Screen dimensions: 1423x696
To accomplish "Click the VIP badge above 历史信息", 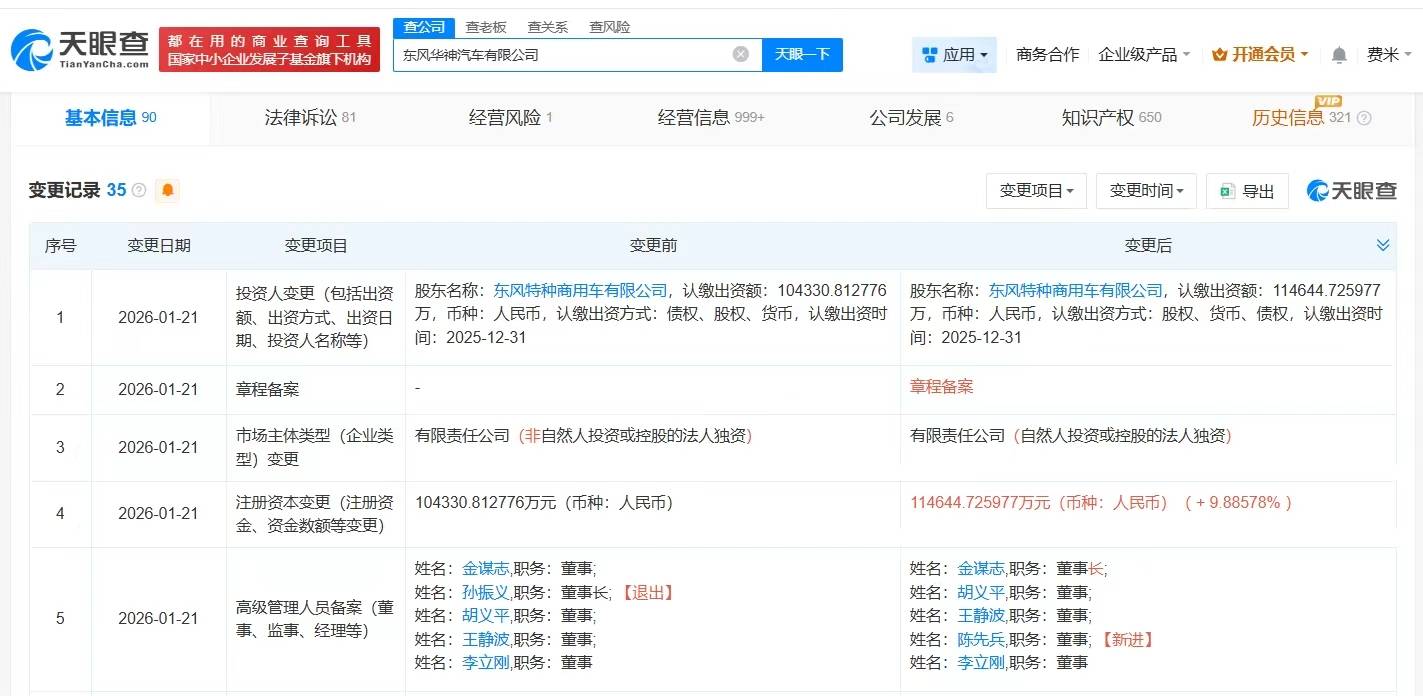I will (x=1330, y=101).
